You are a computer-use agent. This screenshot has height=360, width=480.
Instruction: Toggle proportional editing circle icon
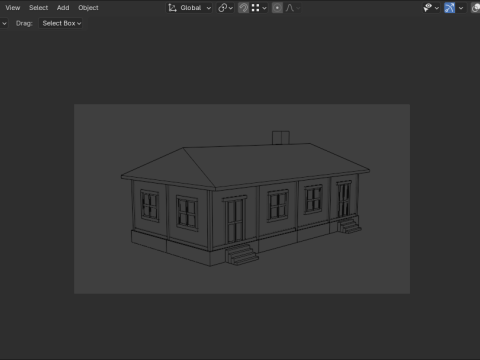(x=277, y=8)
